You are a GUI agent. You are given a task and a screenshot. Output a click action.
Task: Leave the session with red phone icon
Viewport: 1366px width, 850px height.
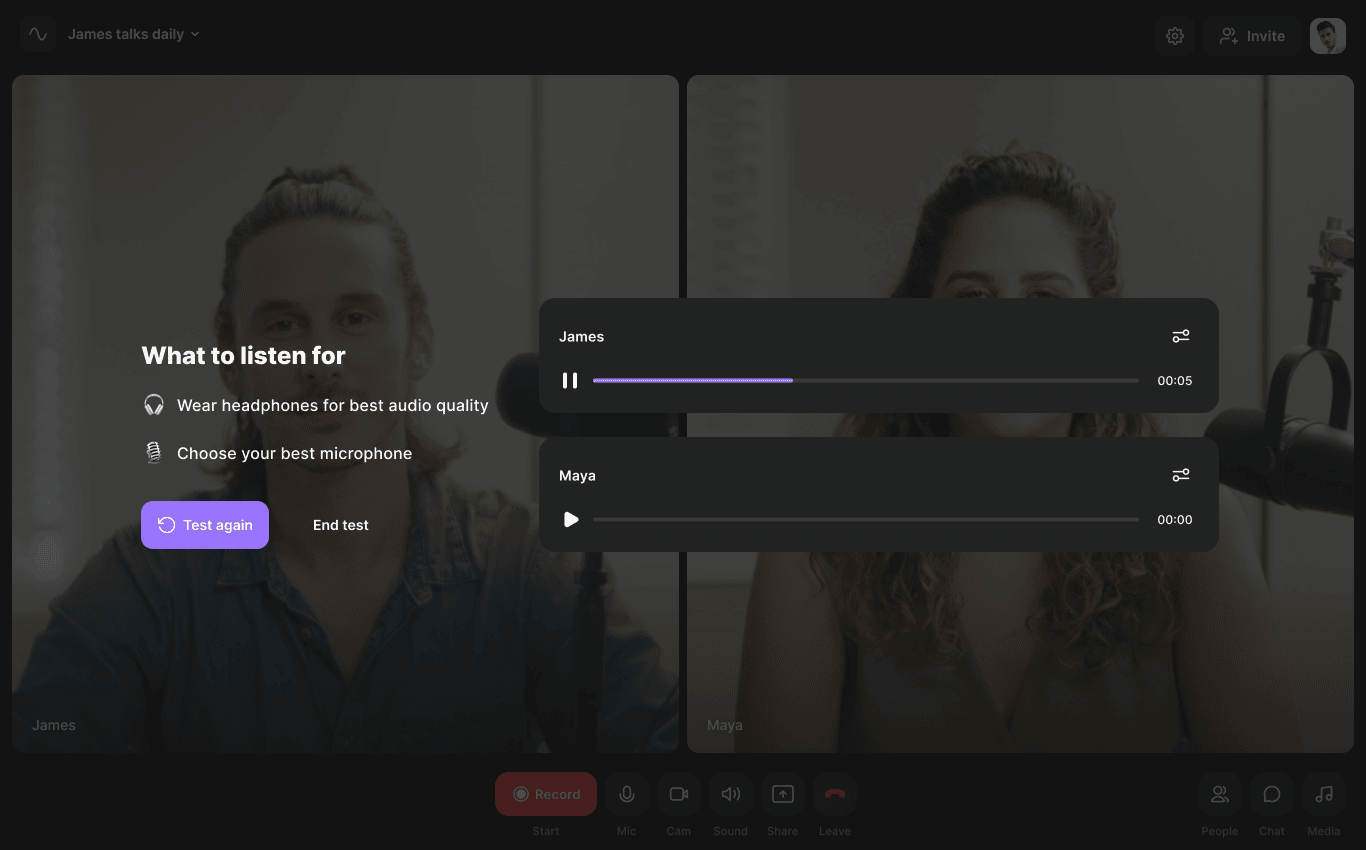(835, 794)
